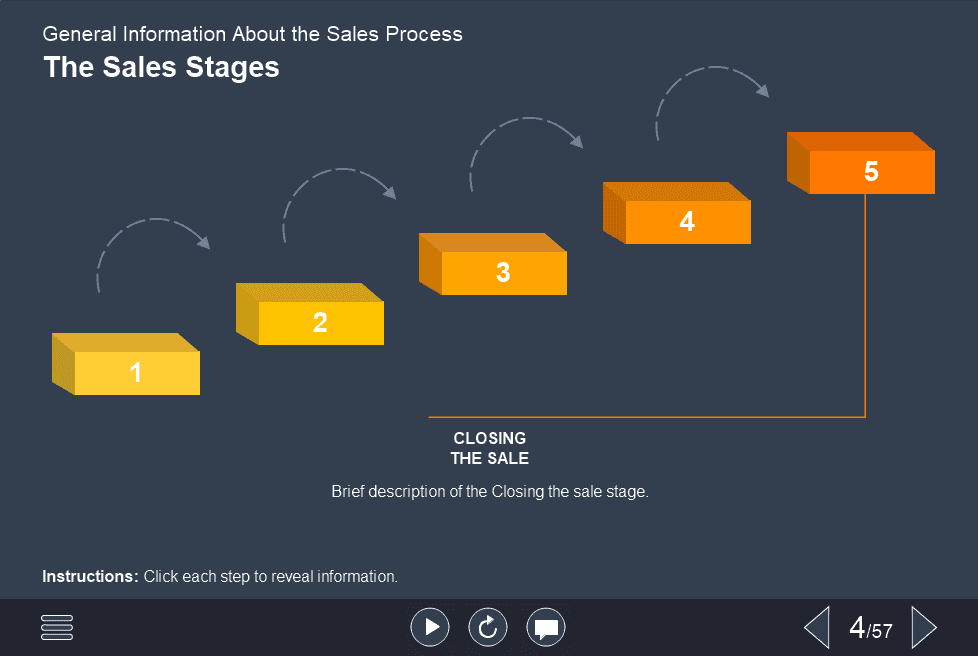
Task: Select sales stage block 2
Action: coord(310,315)
